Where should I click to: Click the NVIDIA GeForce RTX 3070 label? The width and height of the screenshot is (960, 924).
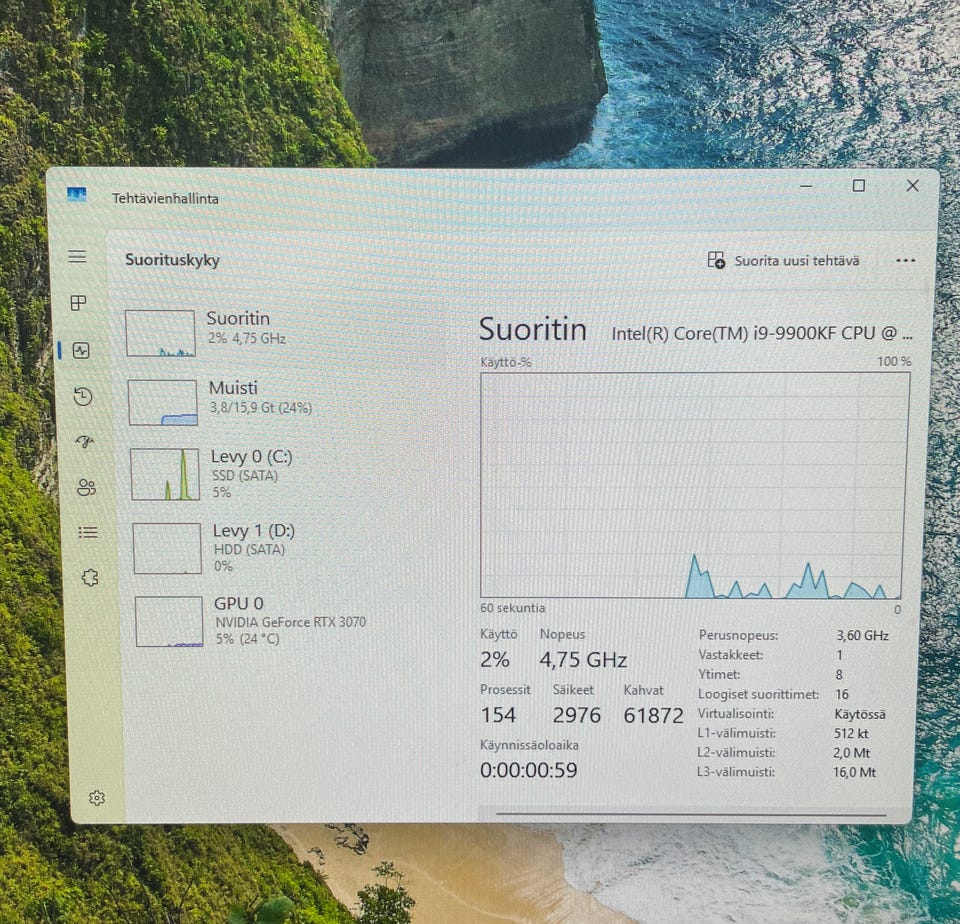pyautogui.click(x=290, y=622)
